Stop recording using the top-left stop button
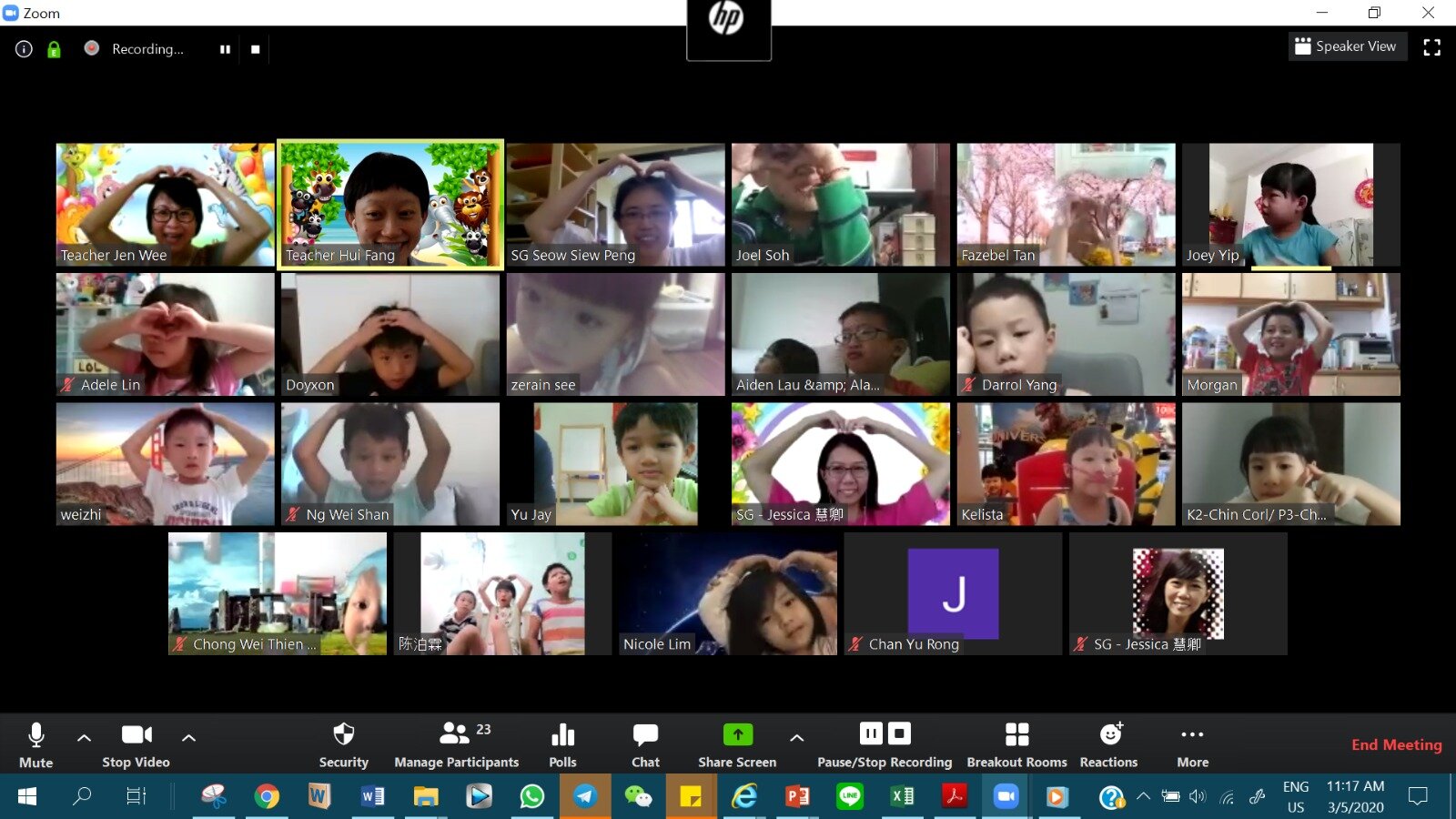 pos(255,49)
